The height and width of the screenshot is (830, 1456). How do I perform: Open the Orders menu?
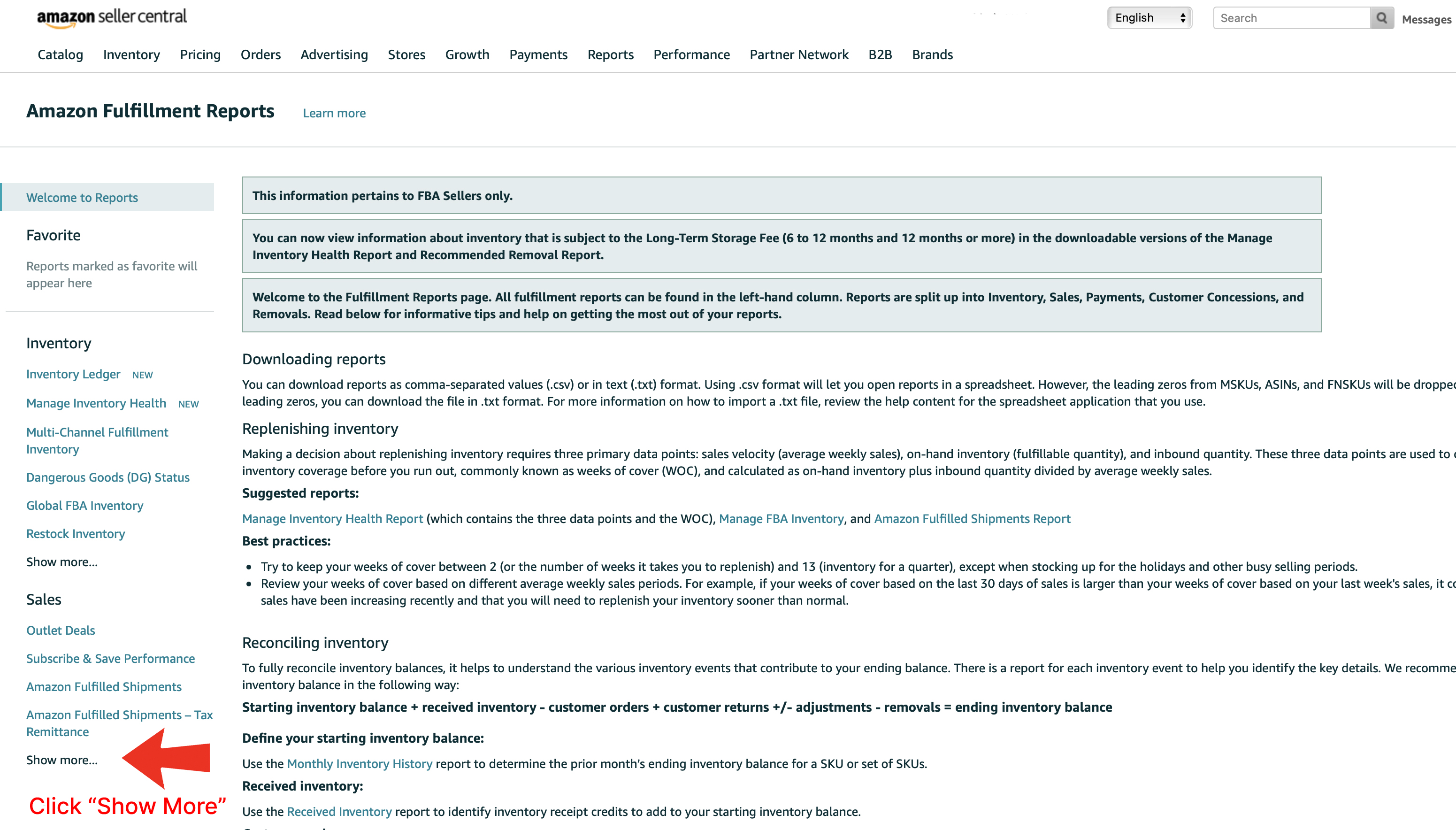pyautogui.click(x=261, y=55)
